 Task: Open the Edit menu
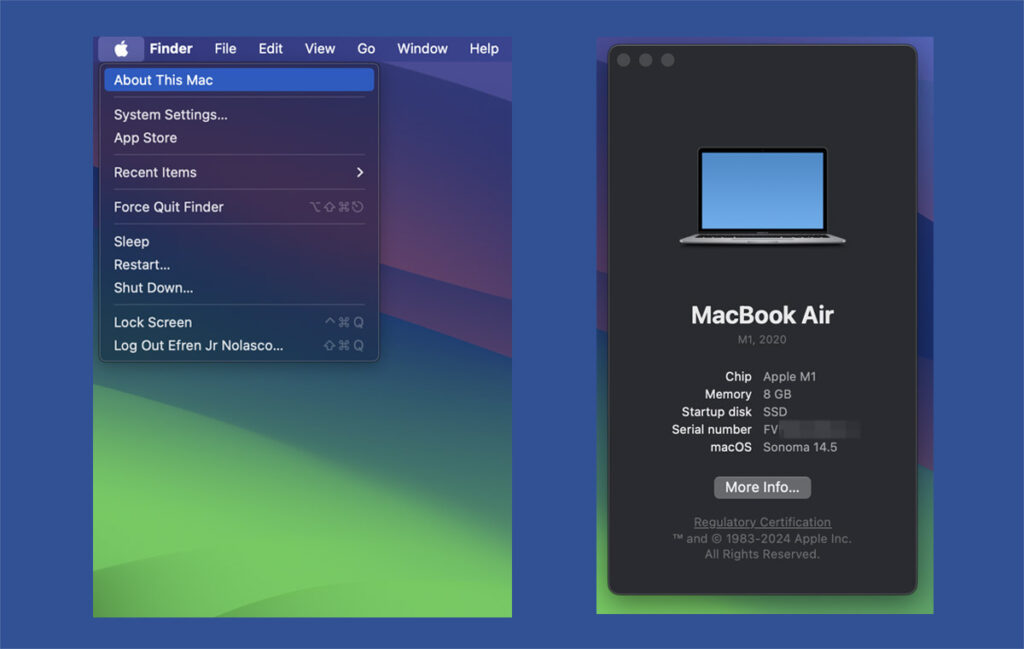click(x=270, y=49)
